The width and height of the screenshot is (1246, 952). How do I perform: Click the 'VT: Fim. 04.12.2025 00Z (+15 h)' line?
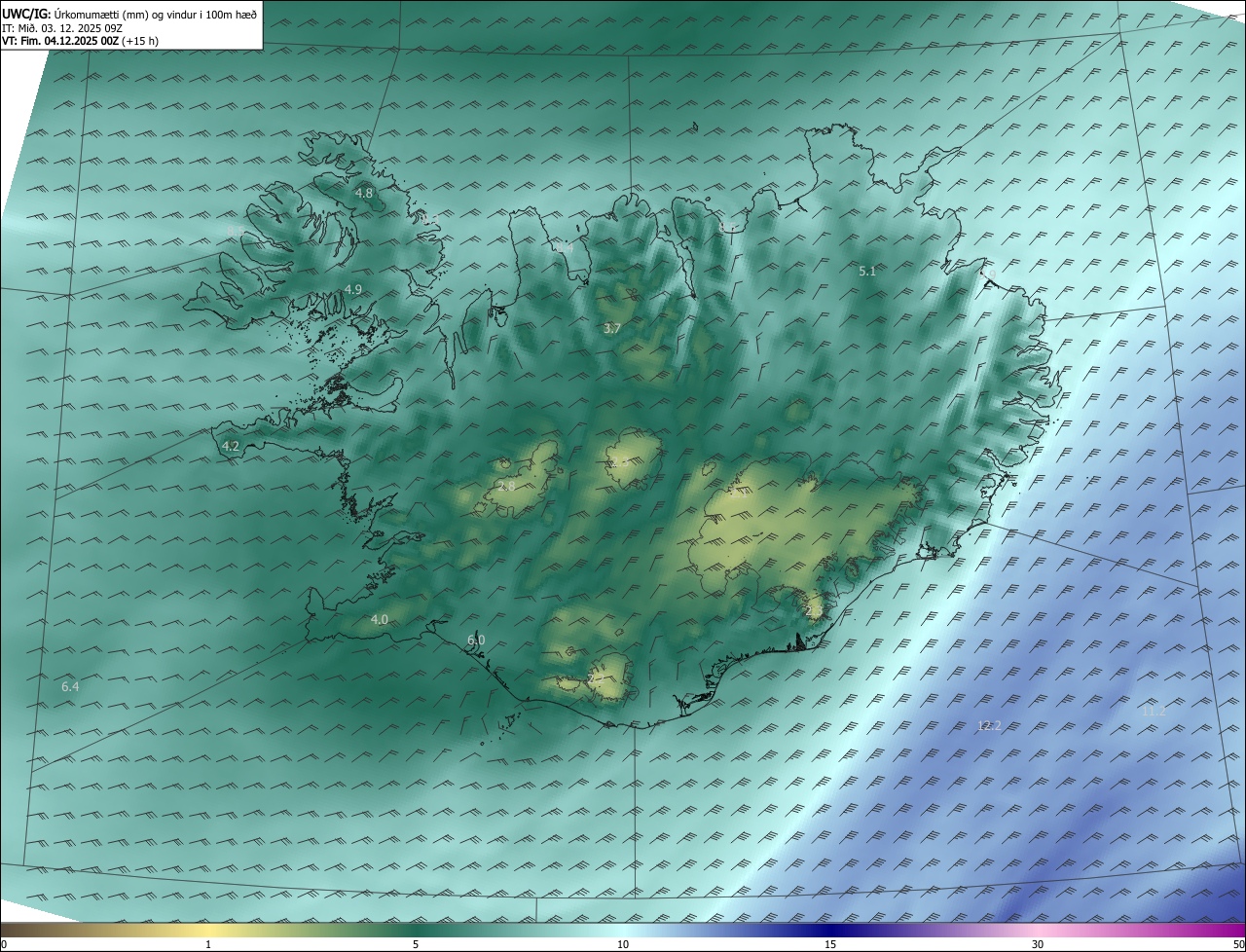[80, 41]
